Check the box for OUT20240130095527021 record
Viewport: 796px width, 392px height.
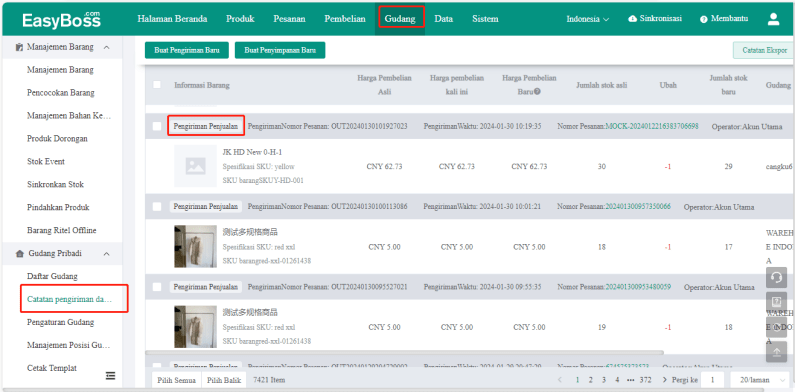157,287
